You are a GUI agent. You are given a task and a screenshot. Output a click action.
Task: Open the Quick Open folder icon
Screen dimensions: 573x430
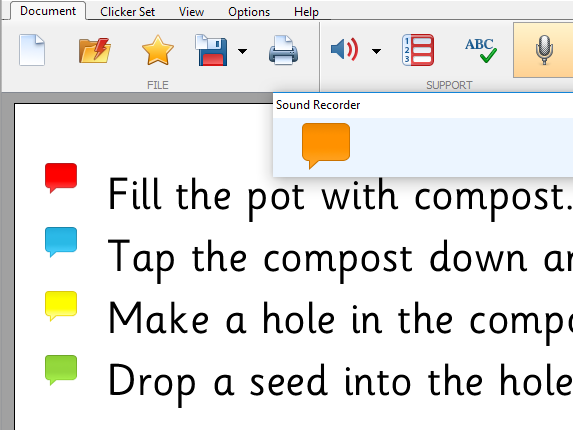click(95, 50)
